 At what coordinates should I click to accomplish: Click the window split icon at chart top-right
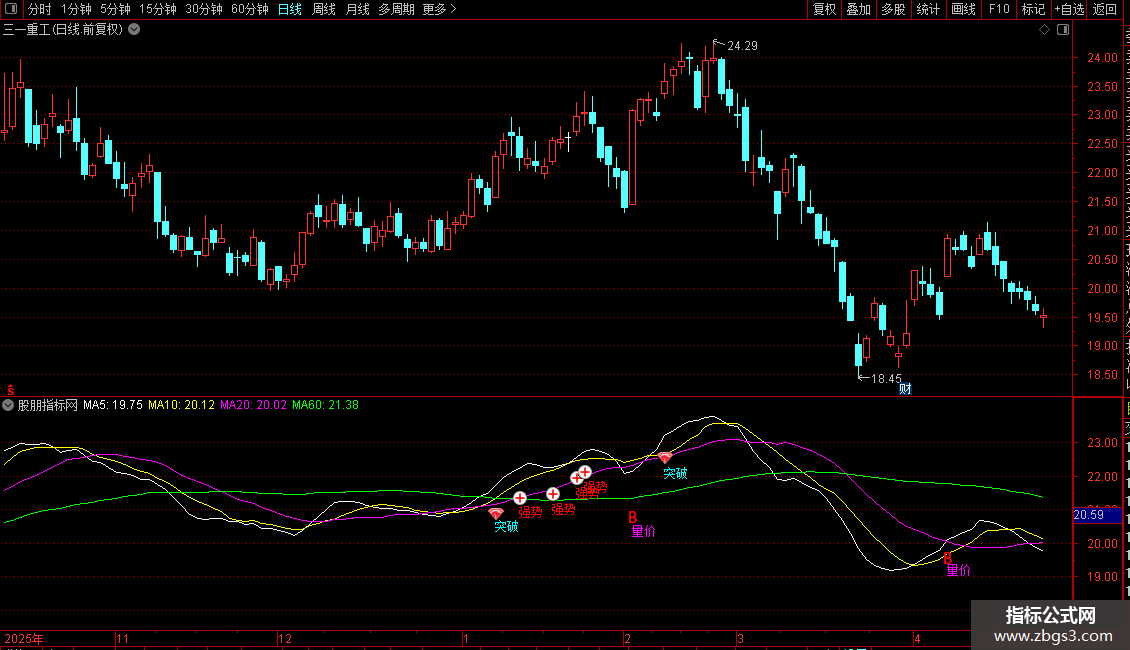tap(1063, 30)
